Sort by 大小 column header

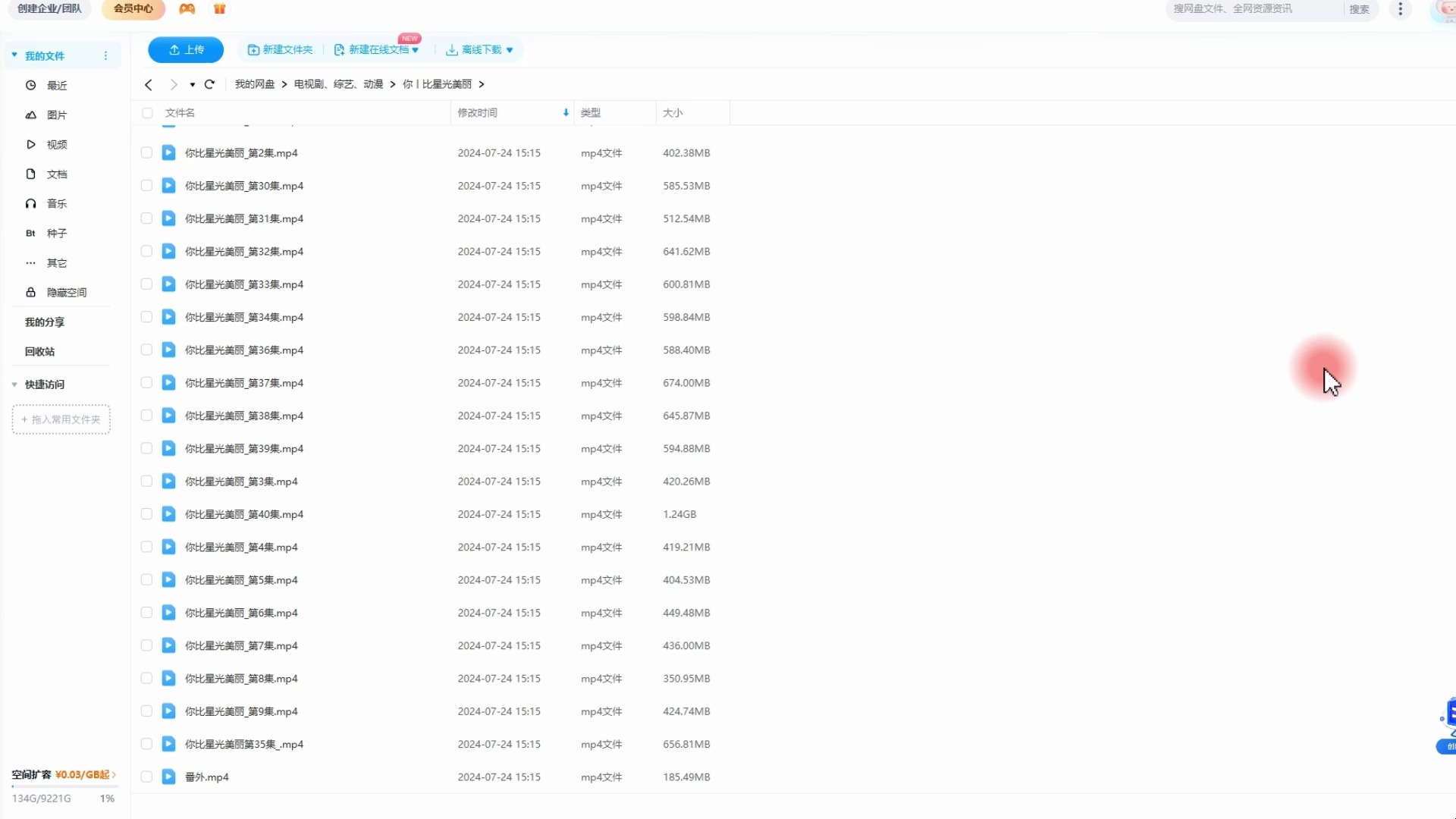coord(673,113)
